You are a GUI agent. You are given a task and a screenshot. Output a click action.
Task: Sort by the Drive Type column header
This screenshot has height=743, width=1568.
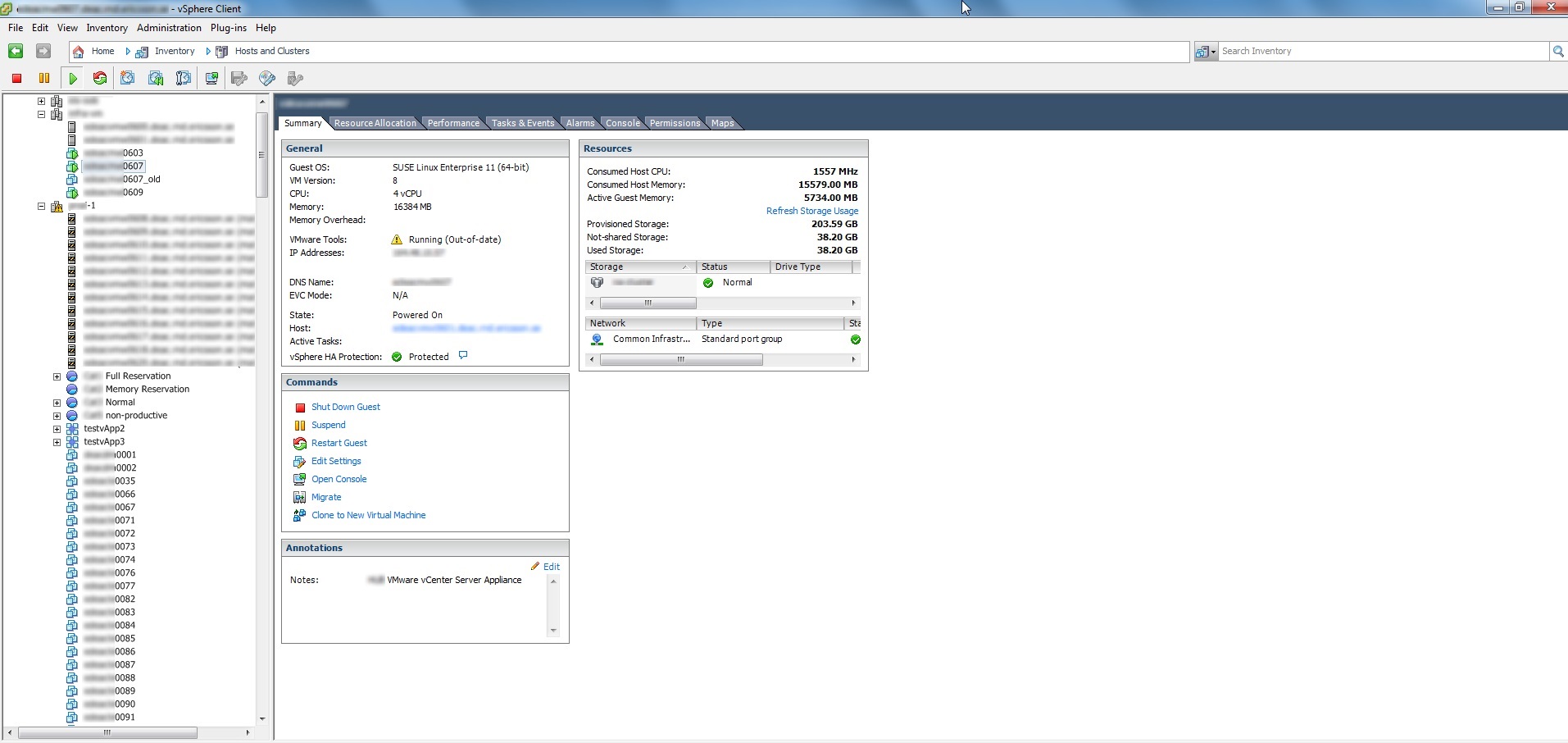coord(811,267)
